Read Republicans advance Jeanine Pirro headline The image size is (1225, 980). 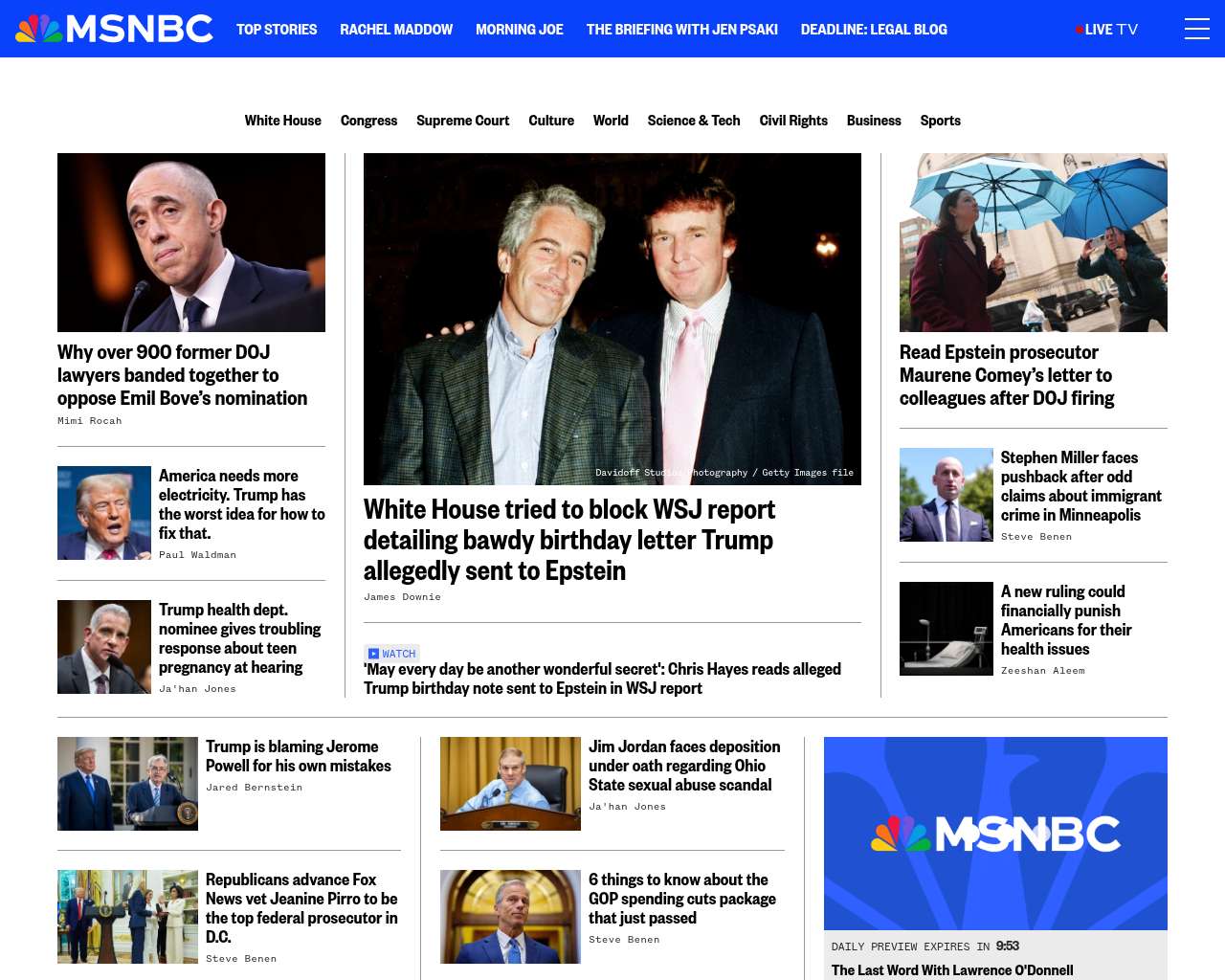301,908
